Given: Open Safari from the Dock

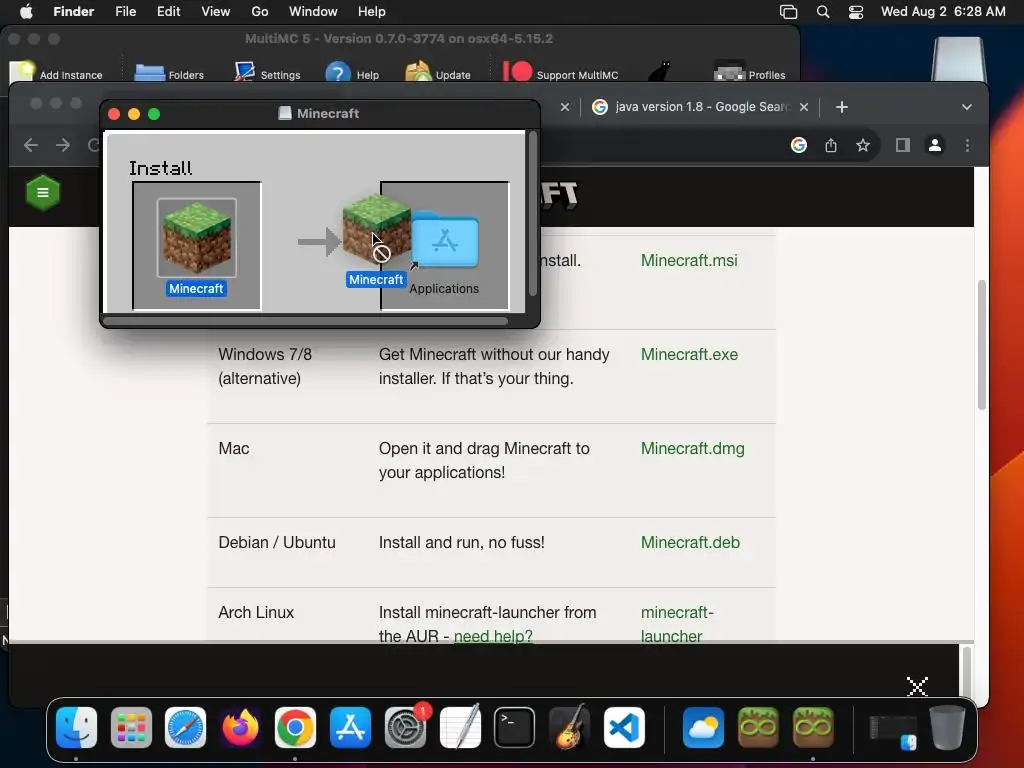Looking at the screenshot, I should [x=185, y=727].
